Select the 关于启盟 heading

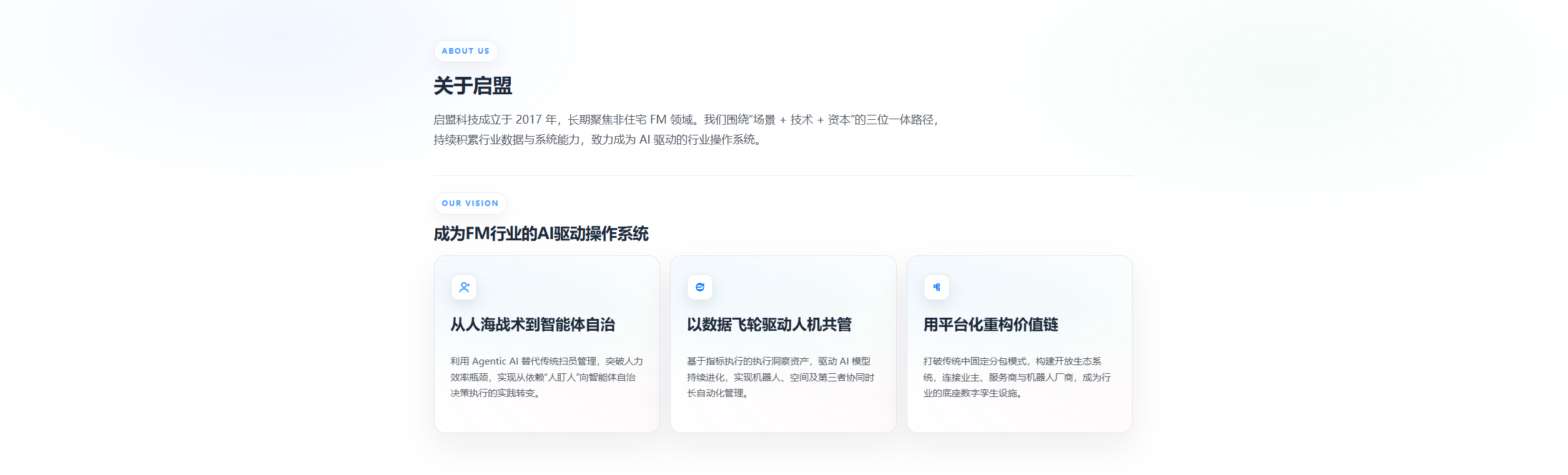tap(473, 86)
